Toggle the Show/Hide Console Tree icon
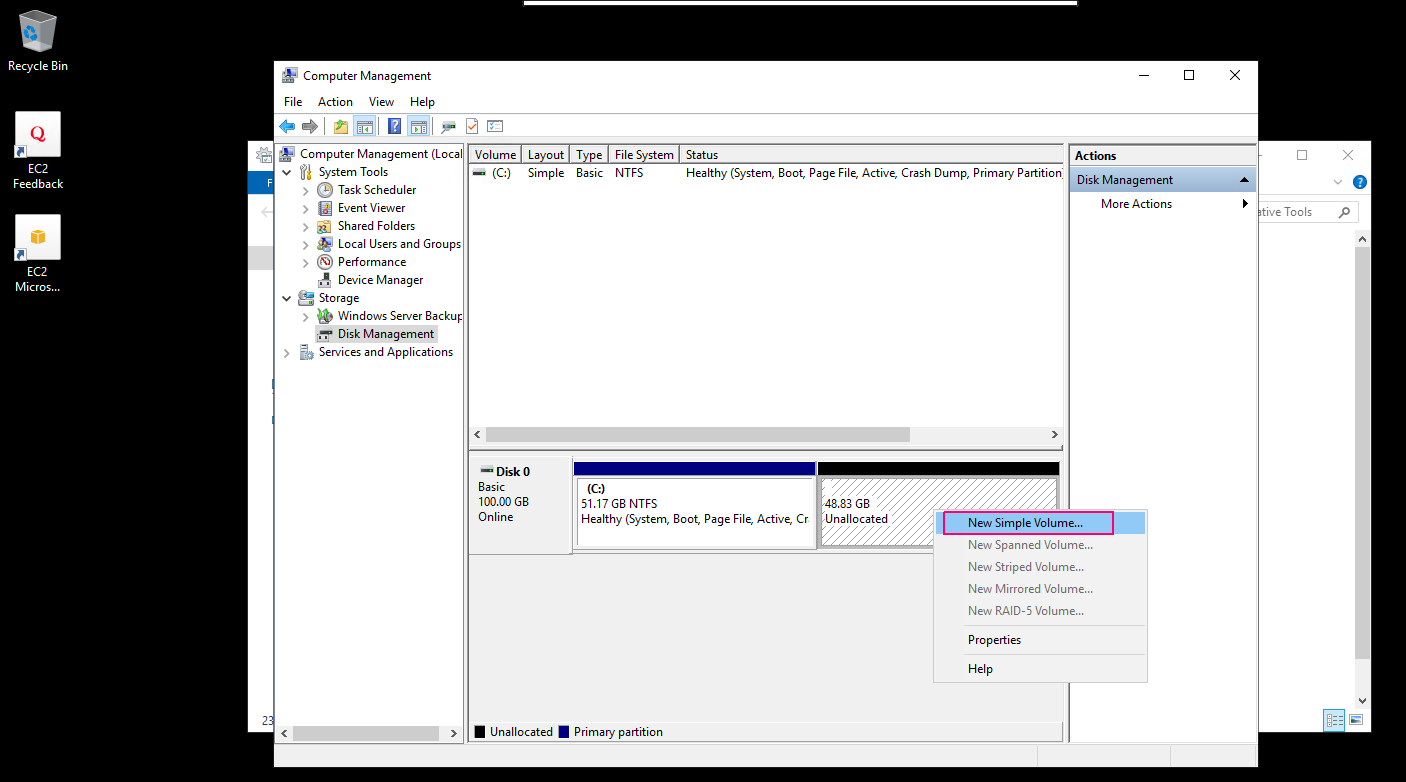The height and width of the screenshot is (782, 1406). [x=364, y=126]
